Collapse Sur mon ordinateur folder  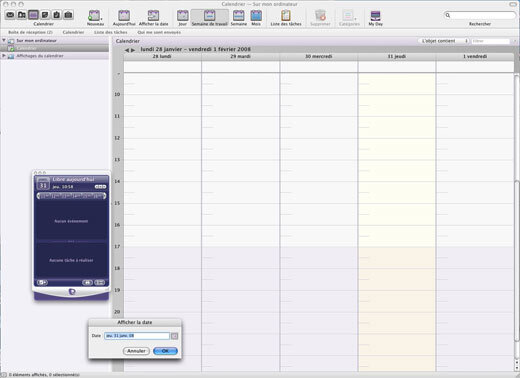pos(4,40)
